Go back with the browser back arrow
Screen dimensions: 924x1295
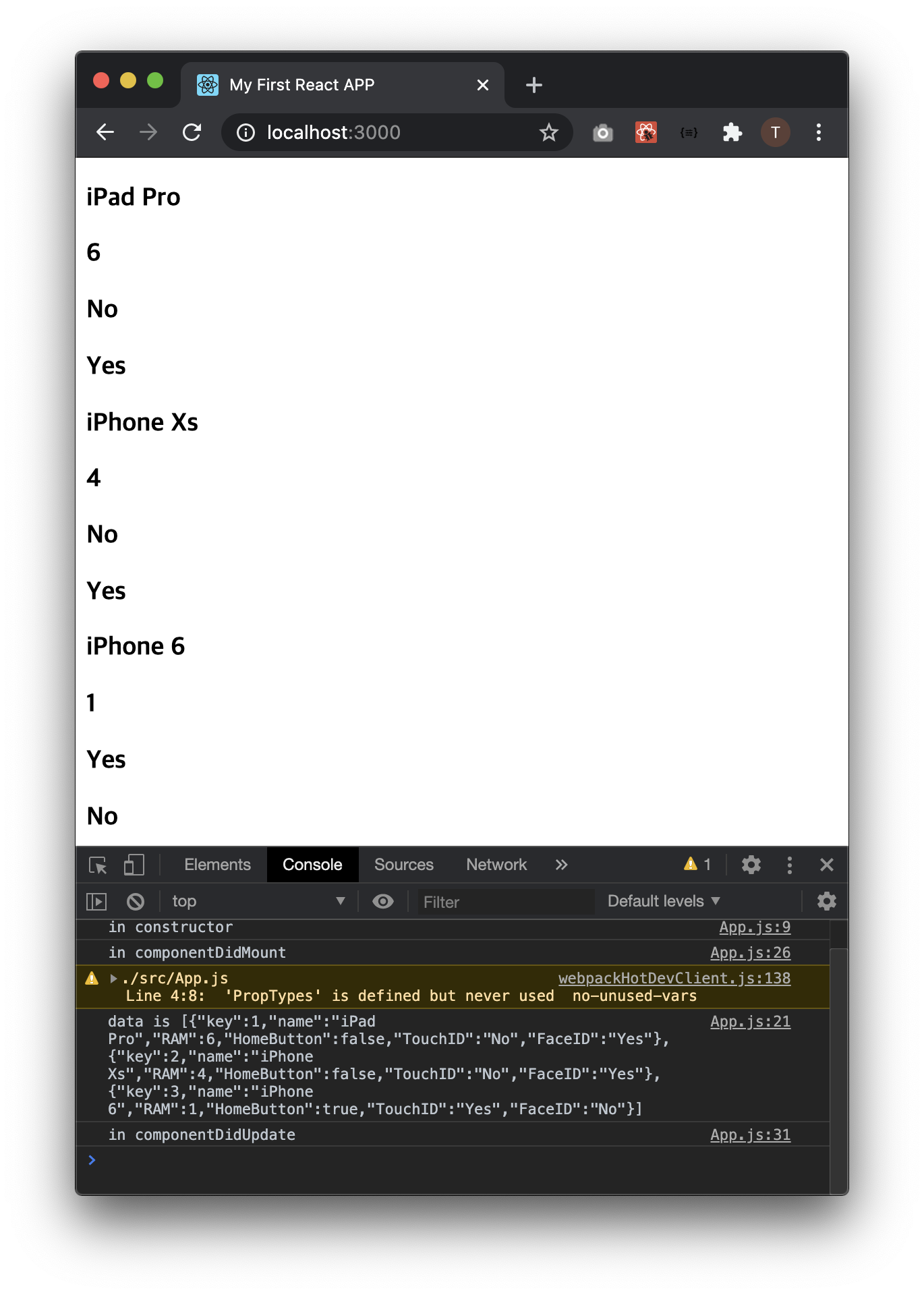[105, 132]
